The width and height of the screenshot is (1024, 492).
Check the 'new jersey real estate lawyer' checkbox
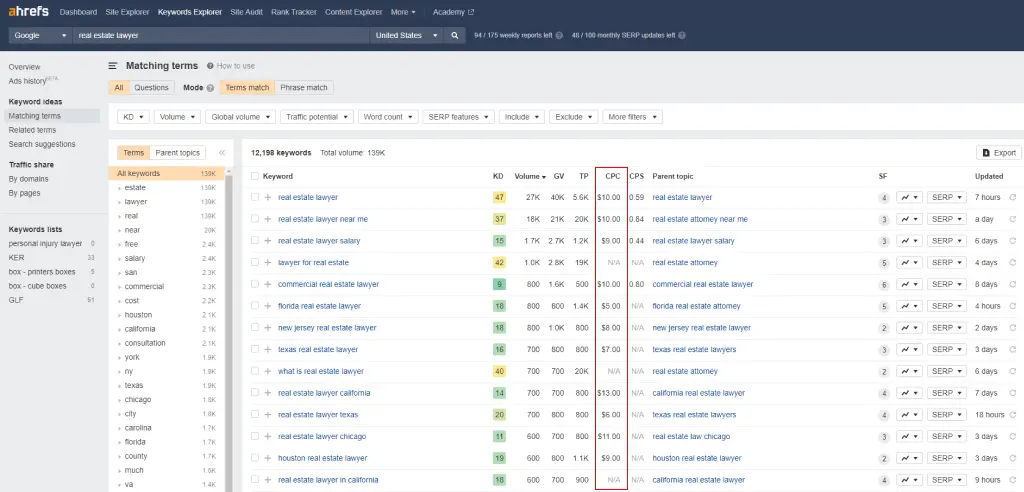pyautogui.click(x=255, y=327)
